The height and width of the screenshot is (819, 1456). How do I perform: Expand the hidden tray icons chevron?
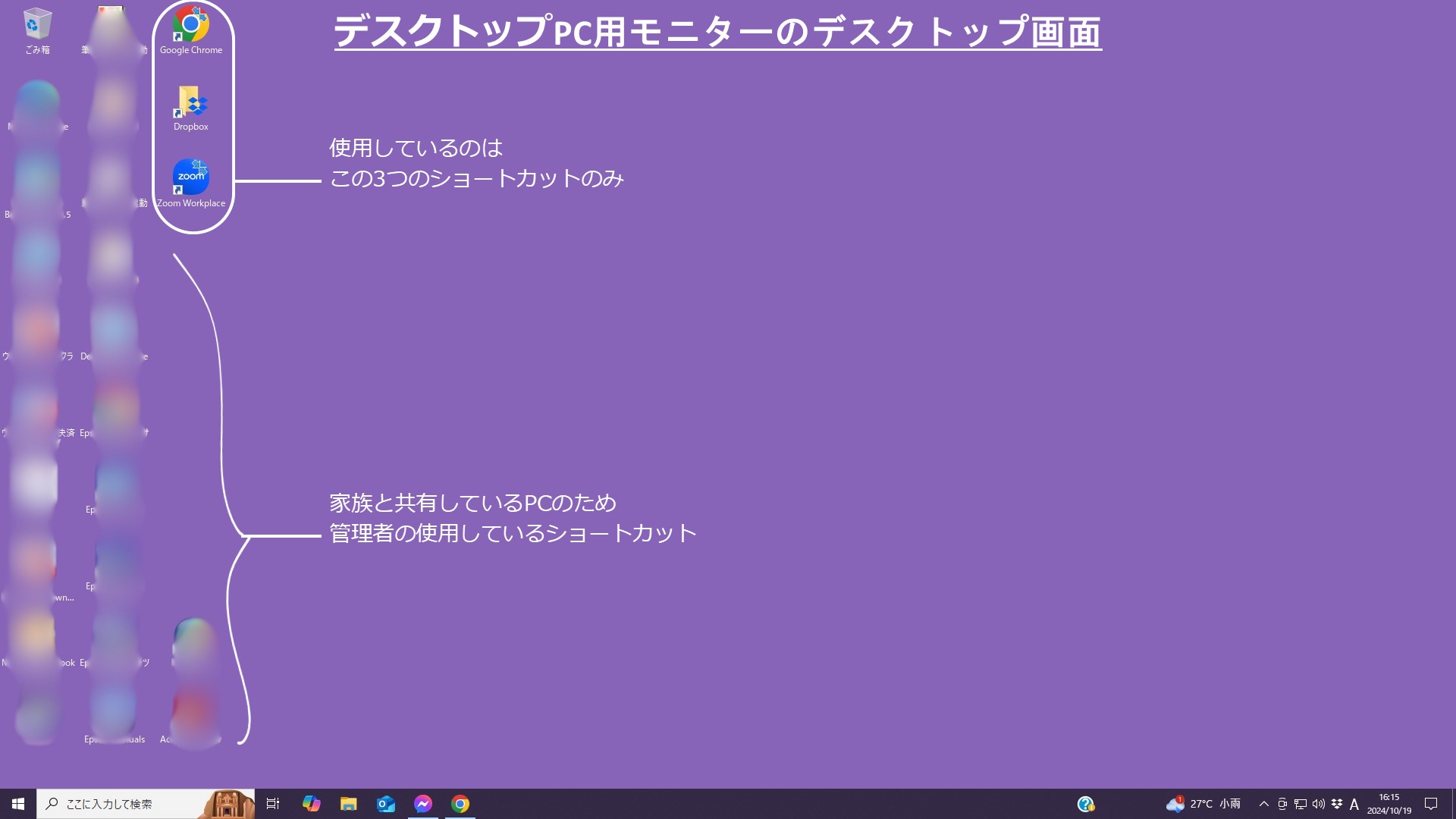pos(1263,804)
